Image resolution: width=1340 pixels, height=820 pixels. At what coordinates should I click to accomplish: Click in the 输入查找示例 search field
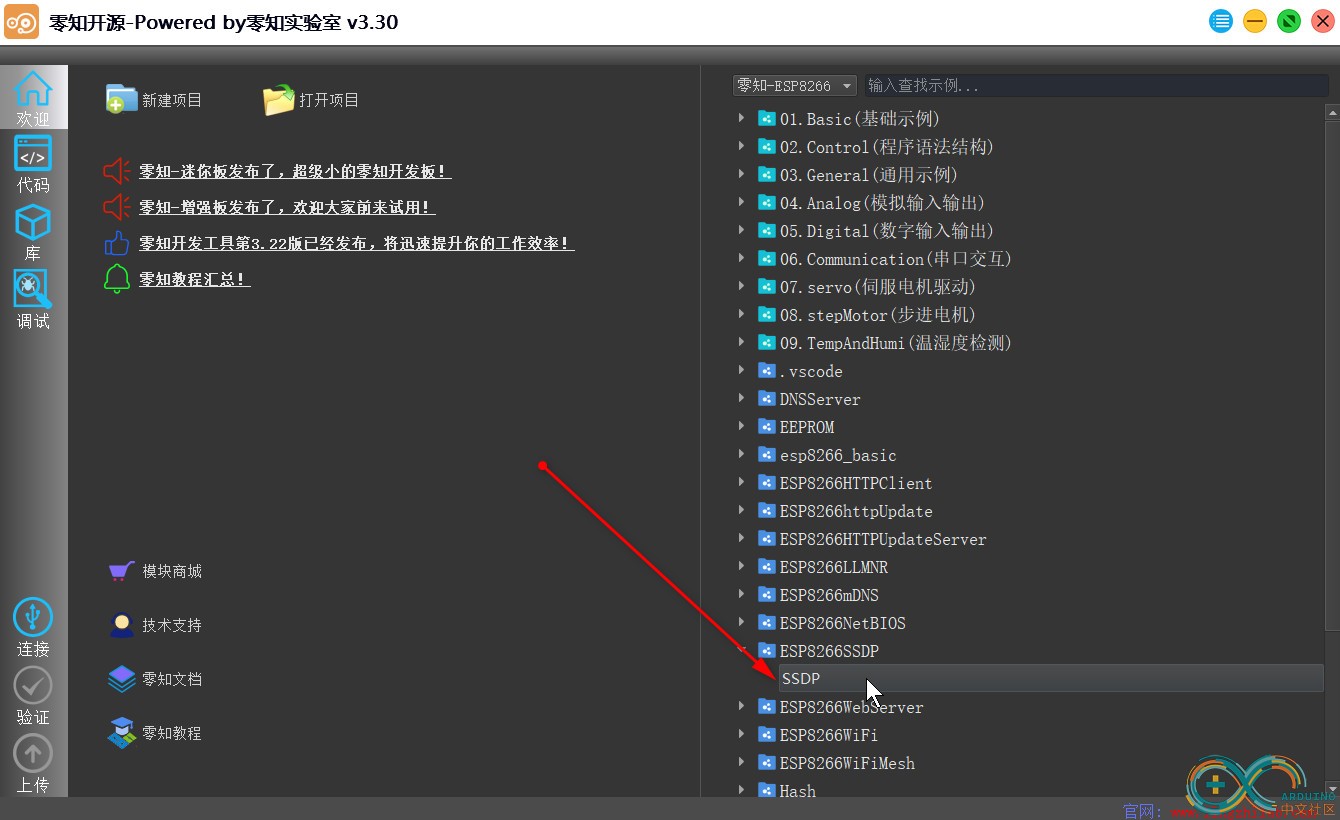point(1096,86)
